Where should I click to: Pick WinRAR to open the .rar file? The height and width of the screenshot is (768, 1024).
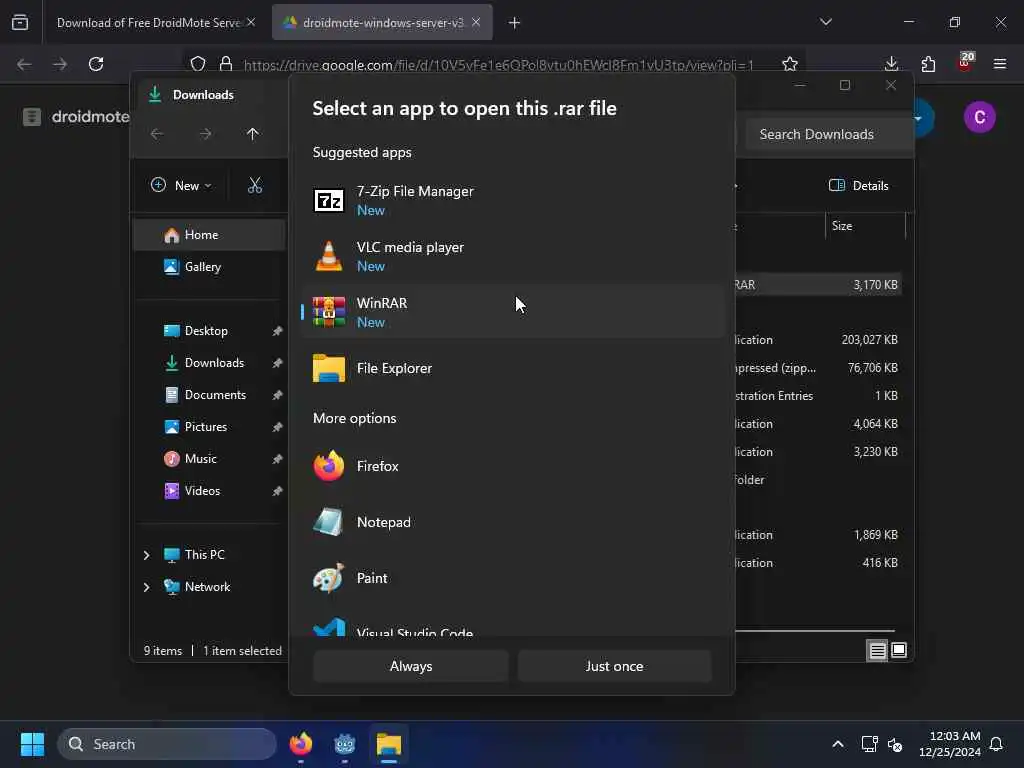pyautogui.click(x=513, y=312)
